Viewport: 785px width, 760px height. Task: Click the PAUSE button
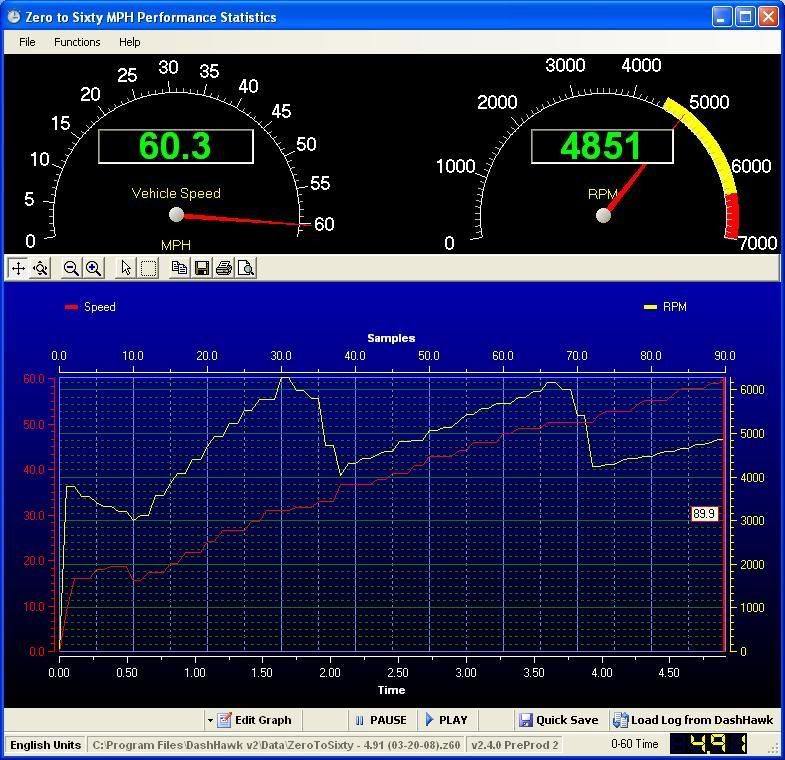tap(380, 720)
